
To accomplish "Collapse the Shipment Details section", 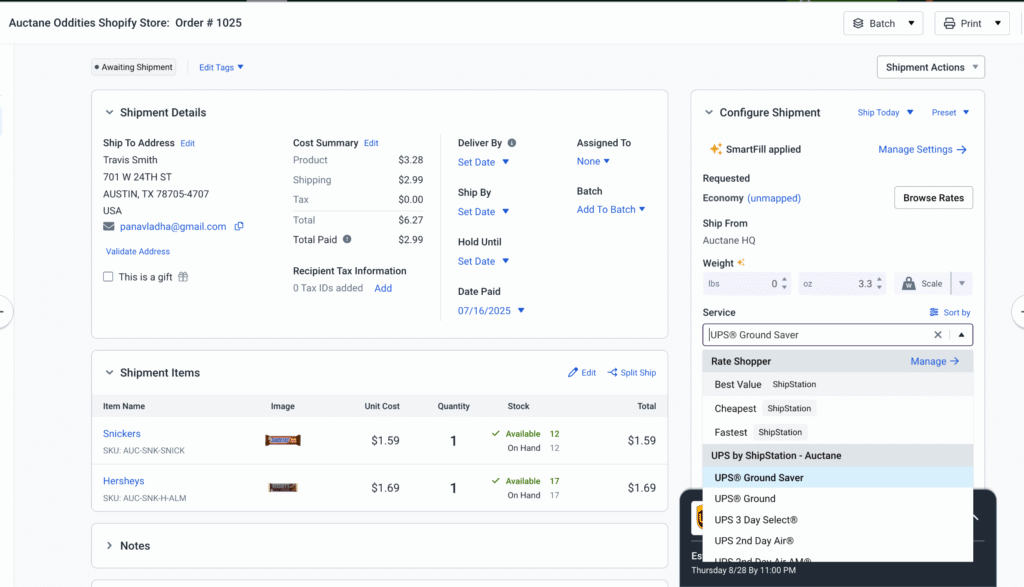I will [x=109, y=113].
